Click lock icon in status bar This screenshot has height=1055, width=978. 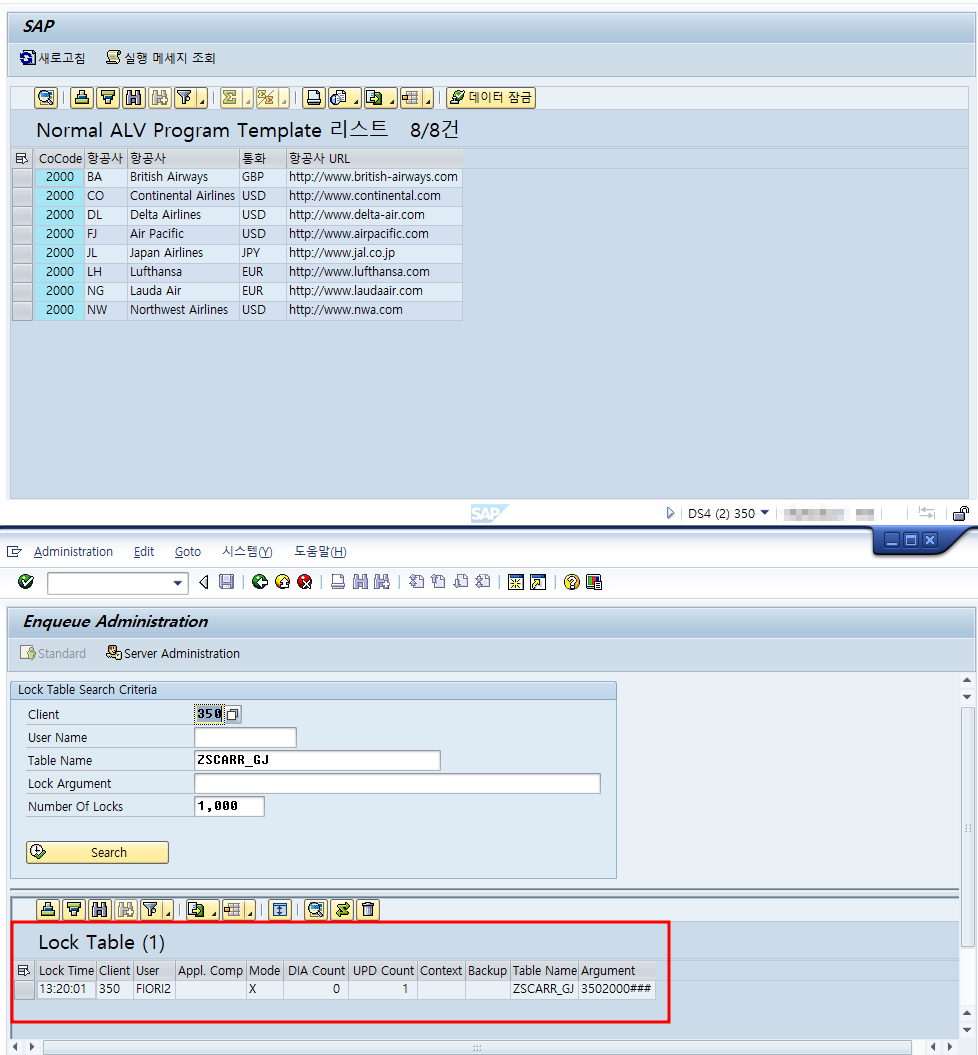[961, 513]
